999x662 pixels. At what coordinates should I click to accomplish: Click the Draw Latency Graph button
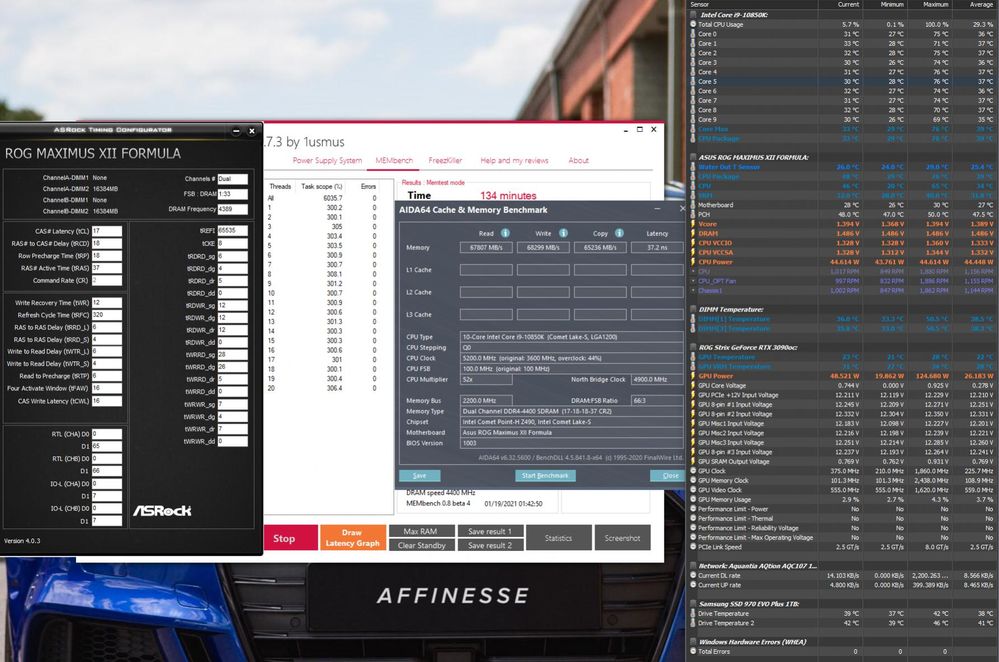[x=352, y=538]
